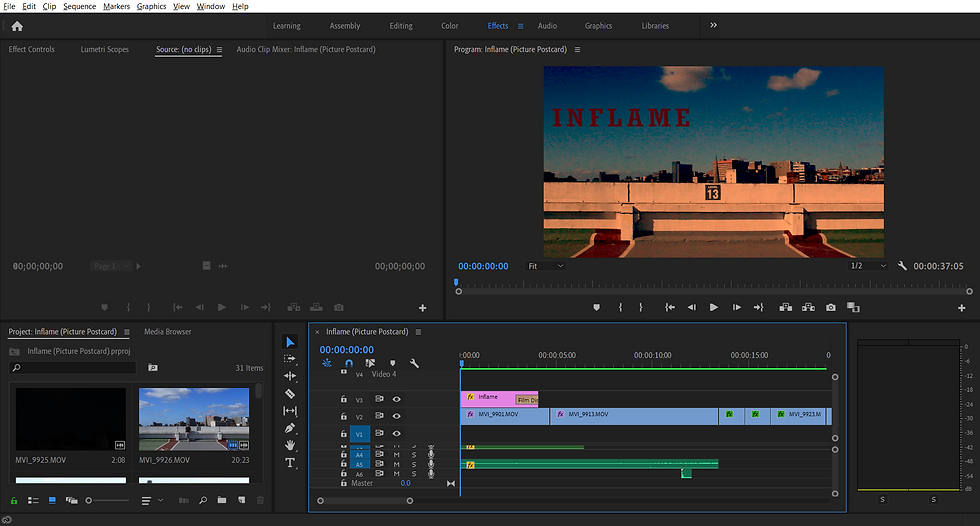Switch to Editing workspace
This screenshot has width=980, height=526.
(401, 26)
